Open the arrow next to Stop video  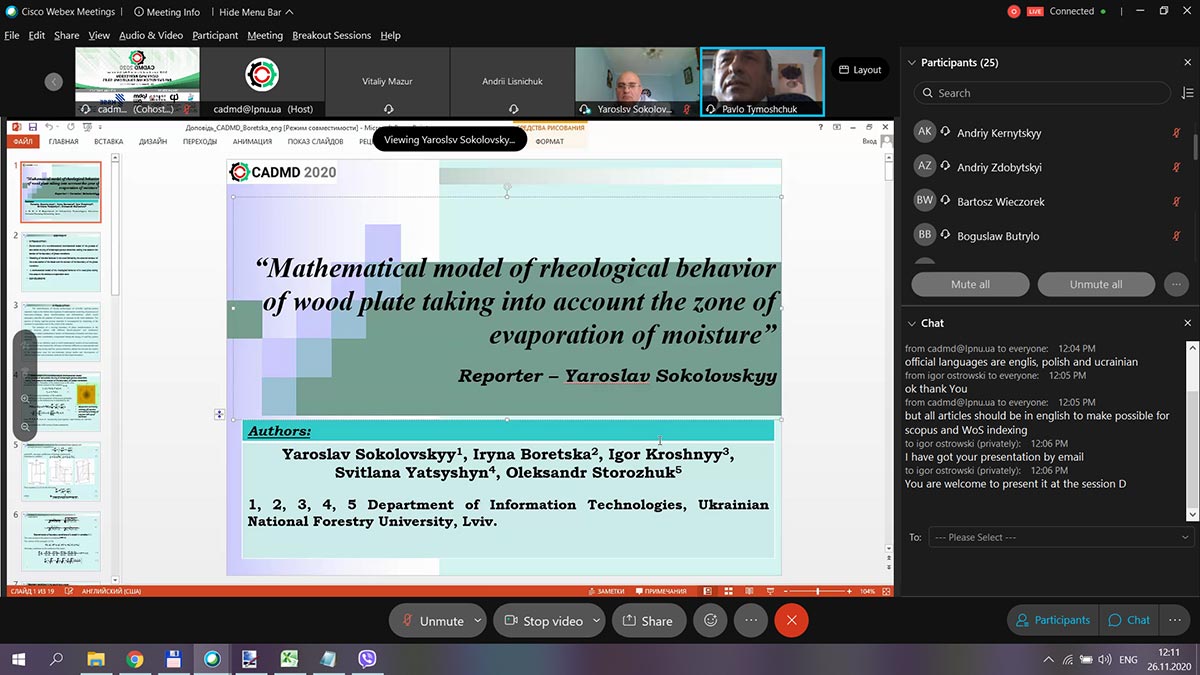597,620
